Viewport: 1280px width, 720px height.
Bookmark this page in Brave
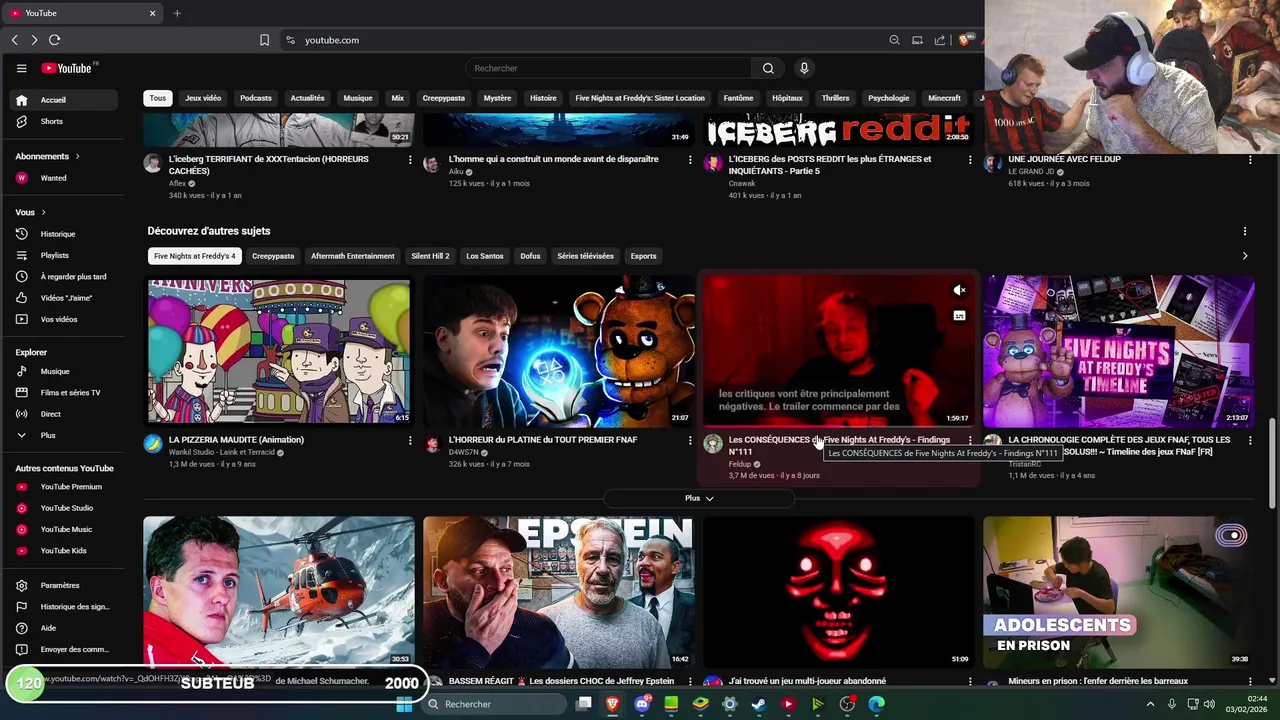coord(264,40)
